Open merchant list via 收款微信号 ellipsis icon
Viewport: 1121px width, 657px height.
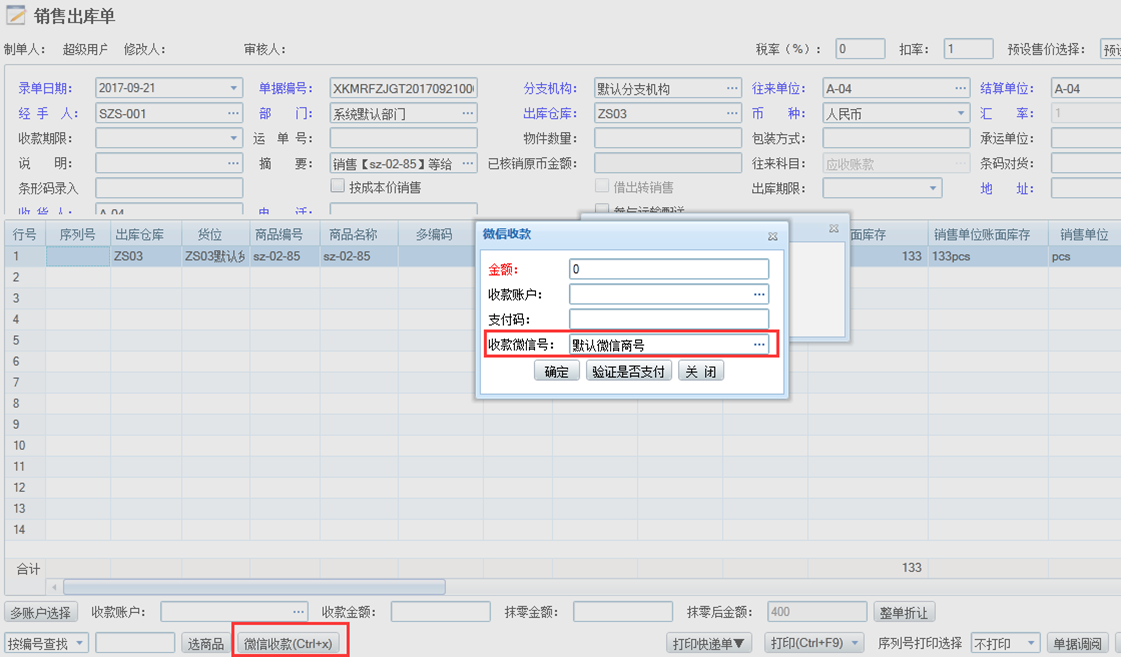click(760, 345)
